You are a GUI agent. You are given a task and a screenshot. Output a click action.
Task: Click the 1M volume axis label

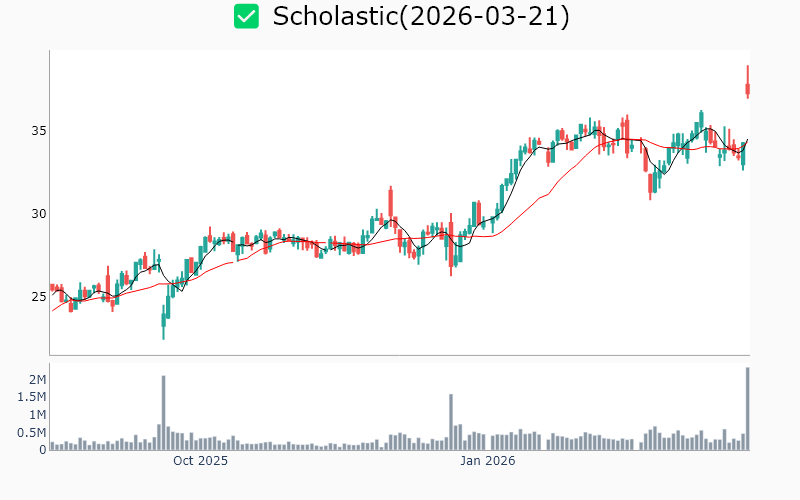tap(37, 415)
